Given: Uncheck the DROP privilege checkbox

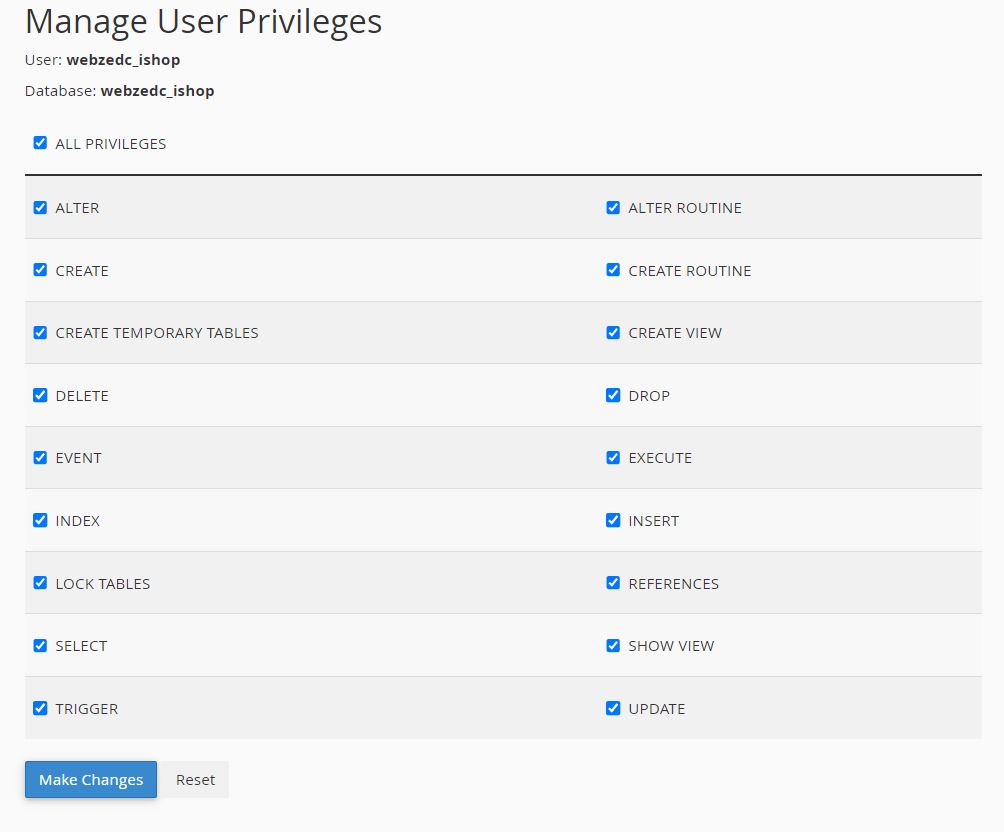Looking at the screenshot, I should (613, 395).
